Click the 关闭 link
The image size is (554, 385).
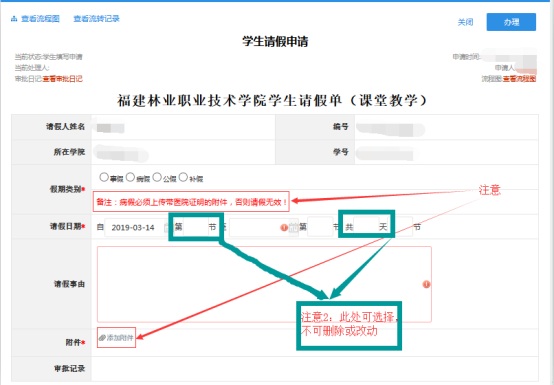[465, 22]
